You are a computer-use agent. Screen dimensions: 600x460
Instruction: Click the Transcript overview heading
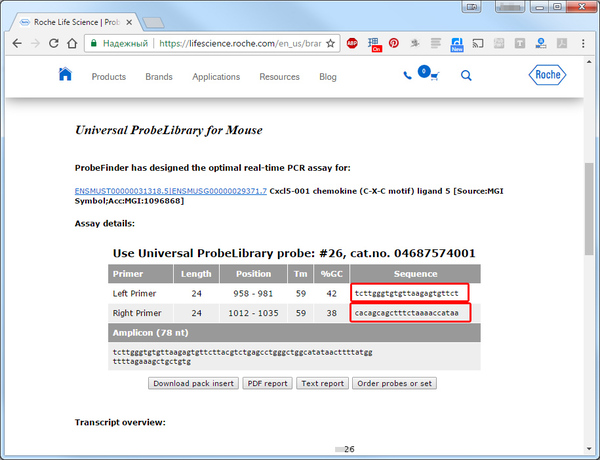point(120,422)
